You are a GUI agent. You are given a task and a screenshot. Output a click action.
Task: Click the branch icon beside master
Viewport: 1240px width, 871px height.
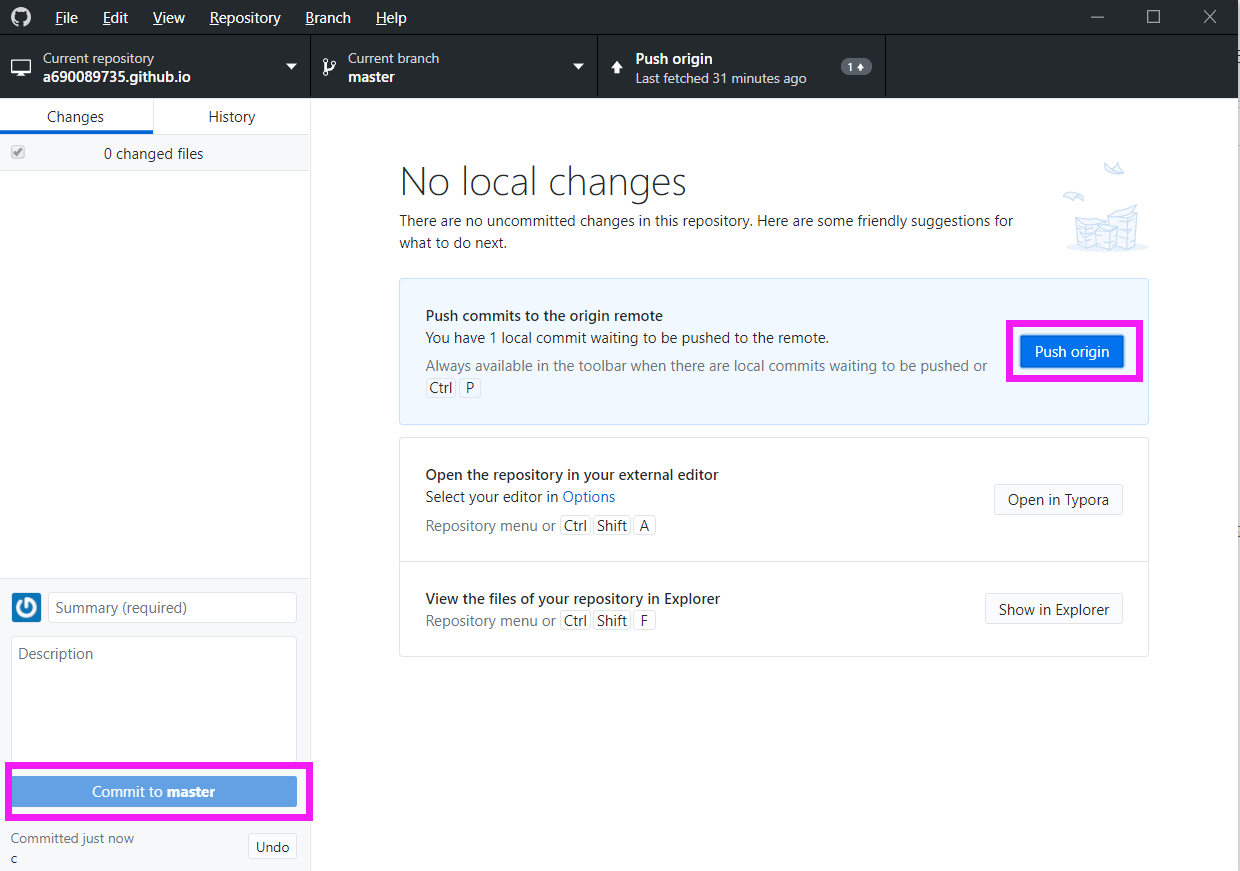pos(328,68)
